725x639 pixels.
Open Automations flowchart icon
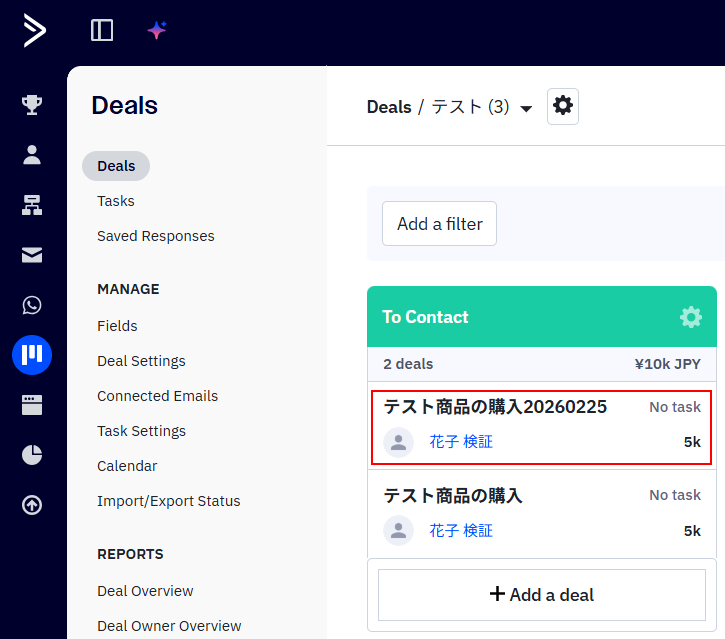pyautogui.click(x=32, y=205)
